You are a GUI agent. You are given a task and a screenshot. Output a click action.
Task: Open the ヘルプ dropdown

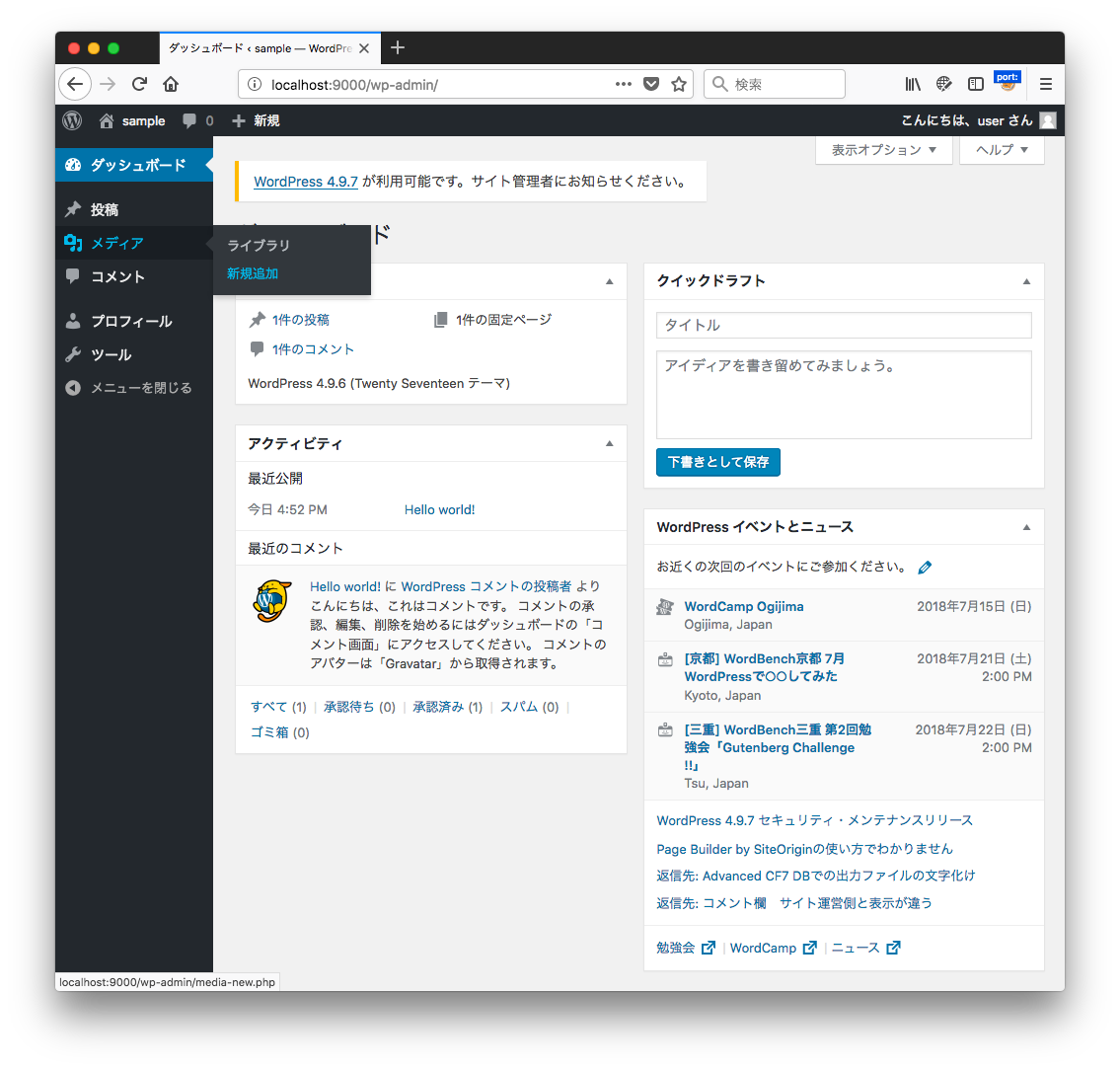pyautogui.click(x=1000, y=150)
